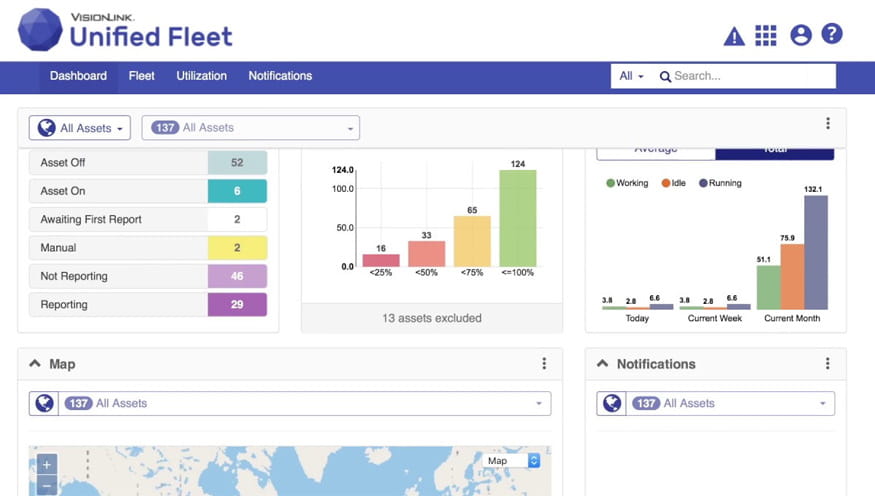
Task: Click the <75% yellow bar
Action: pos(472,241)
